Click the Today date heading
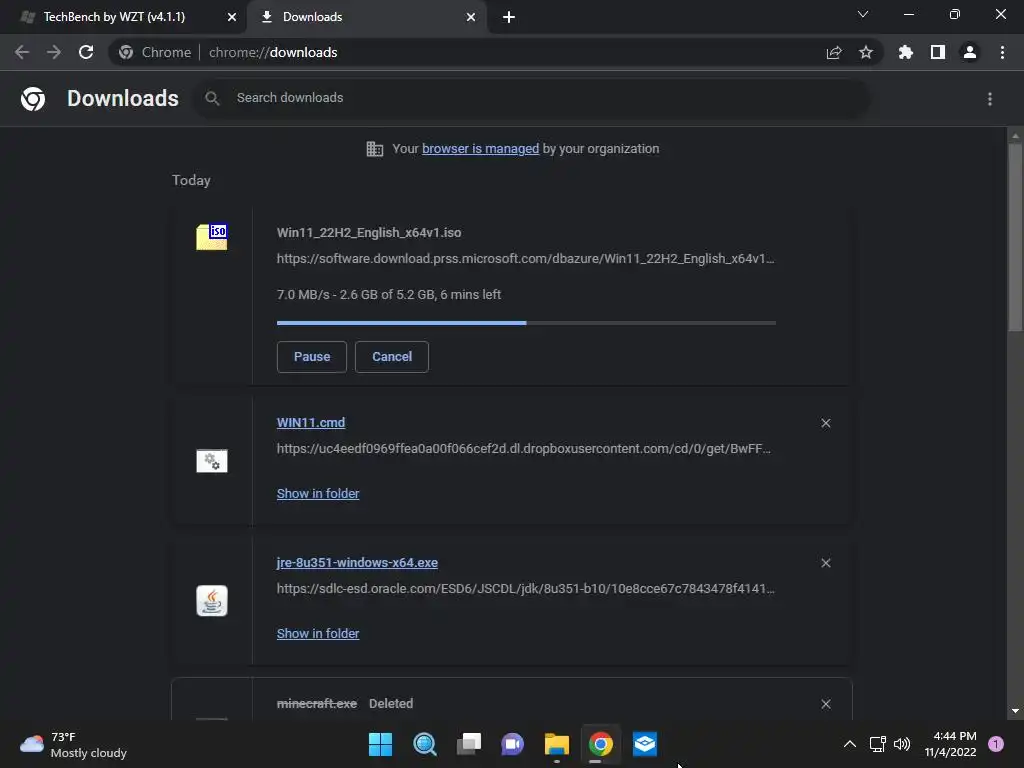 coord(191,180)
